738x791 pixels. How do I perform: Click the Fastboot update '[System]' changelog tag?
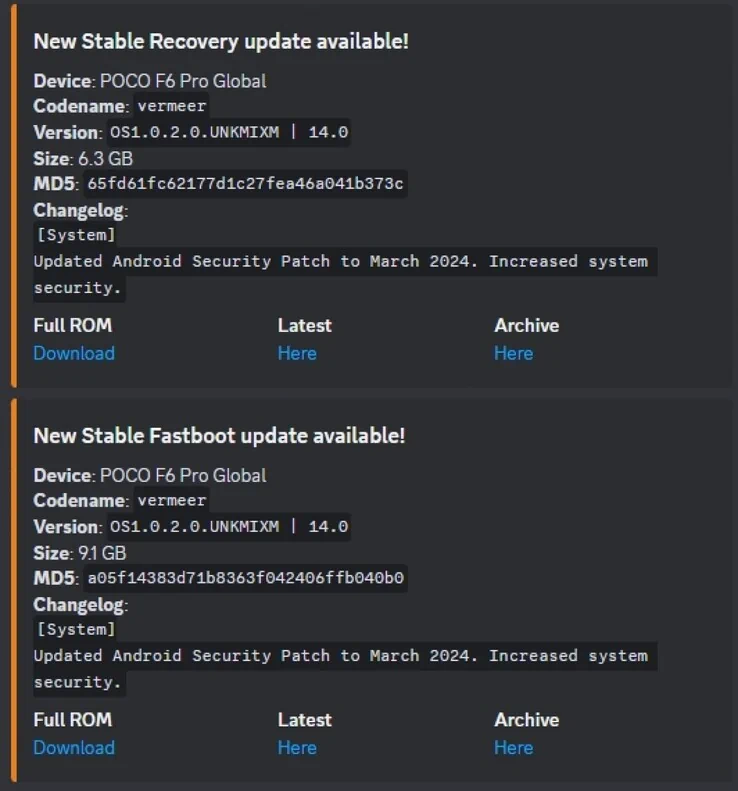pyautogui.click(x=76, y=630)
